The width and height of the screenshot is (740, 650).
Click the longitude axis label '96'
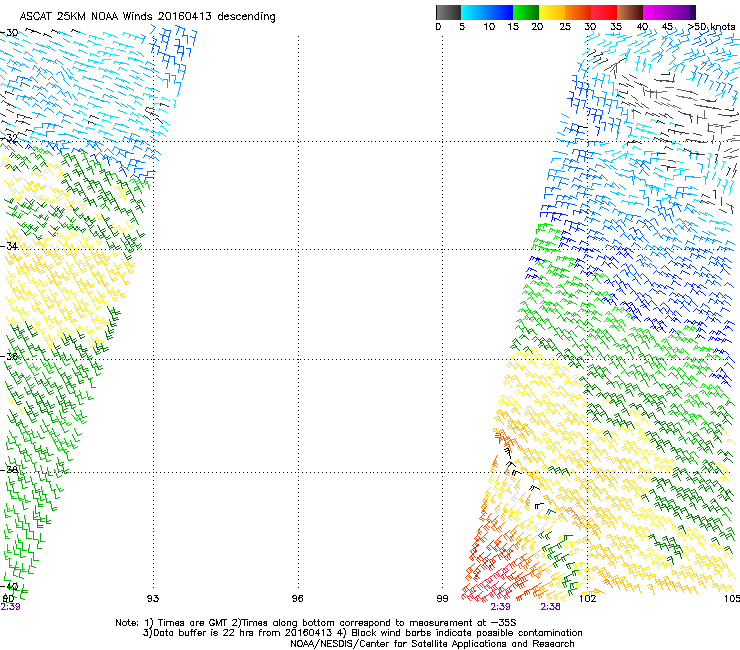[x=297, y=599]
